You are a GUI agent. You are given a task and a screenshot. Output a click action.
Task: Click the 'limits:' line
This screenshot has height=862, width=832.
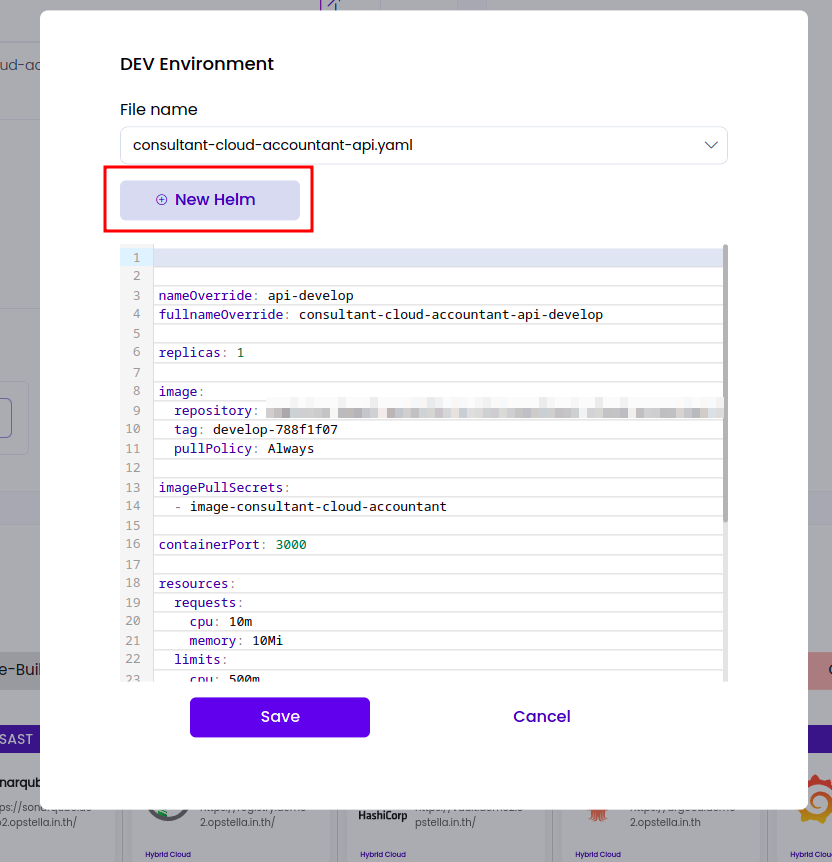[x=201, y=660]
